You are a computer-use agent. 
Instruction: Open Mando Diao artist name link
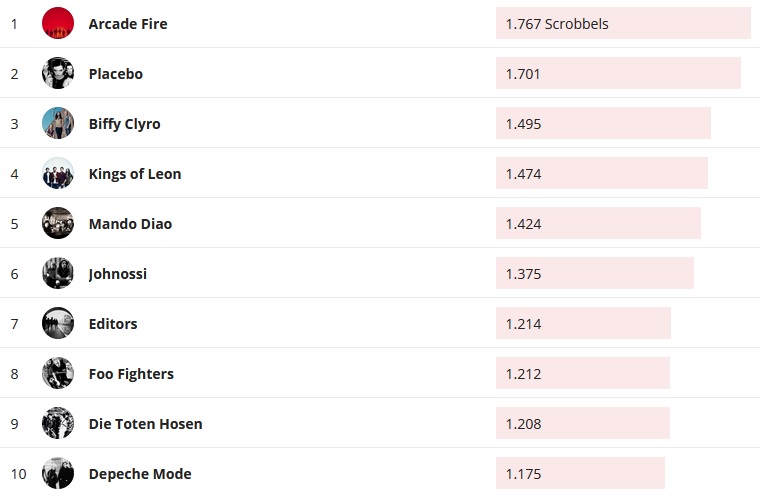pyautogui.click(x=130, y=224)
